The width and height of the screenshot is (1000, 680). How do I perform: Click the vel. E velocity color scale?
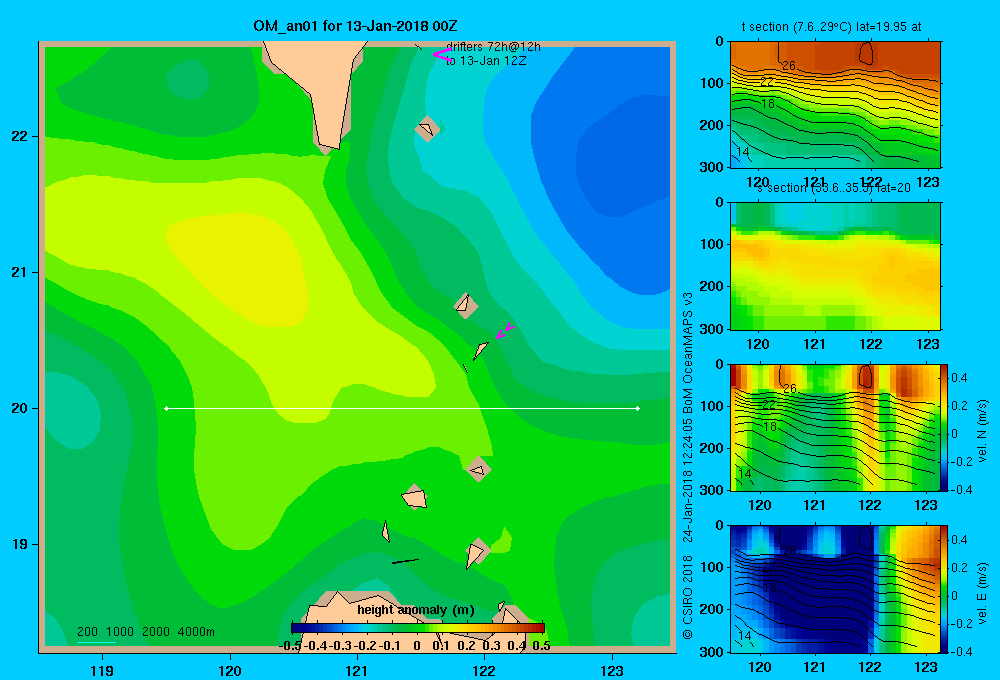945,589
